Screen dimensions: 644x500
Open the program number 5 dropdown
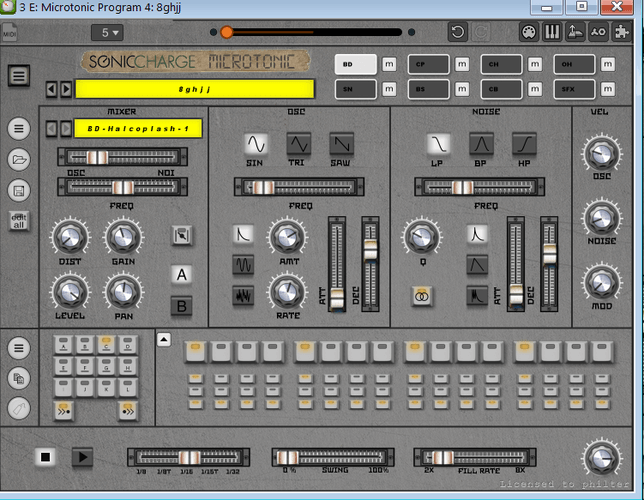click(x=107, y=32)
